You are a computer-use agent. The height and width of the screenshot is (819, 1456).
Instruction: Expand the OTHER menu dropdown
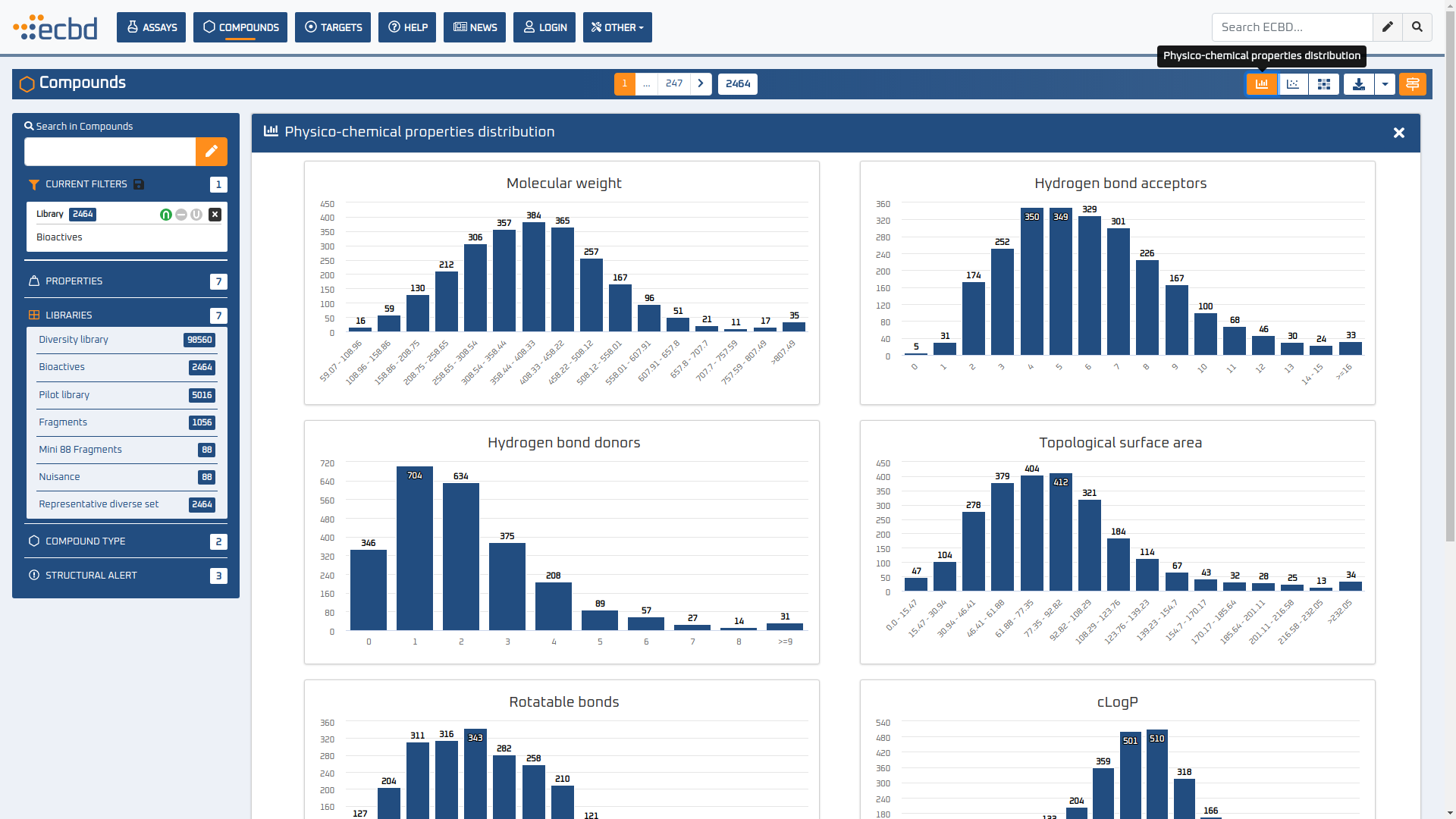point(617,27)
